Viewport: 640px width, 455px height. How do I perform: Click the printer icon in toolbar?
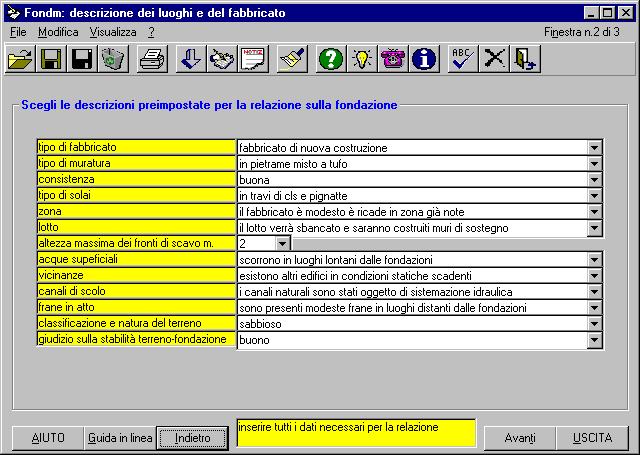point(152,60)
